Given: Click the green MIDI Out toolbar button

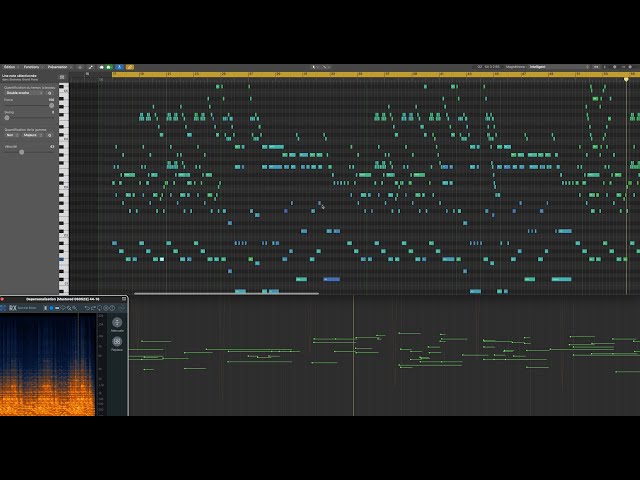Looking at the screenshot, I should coord(108,67).
